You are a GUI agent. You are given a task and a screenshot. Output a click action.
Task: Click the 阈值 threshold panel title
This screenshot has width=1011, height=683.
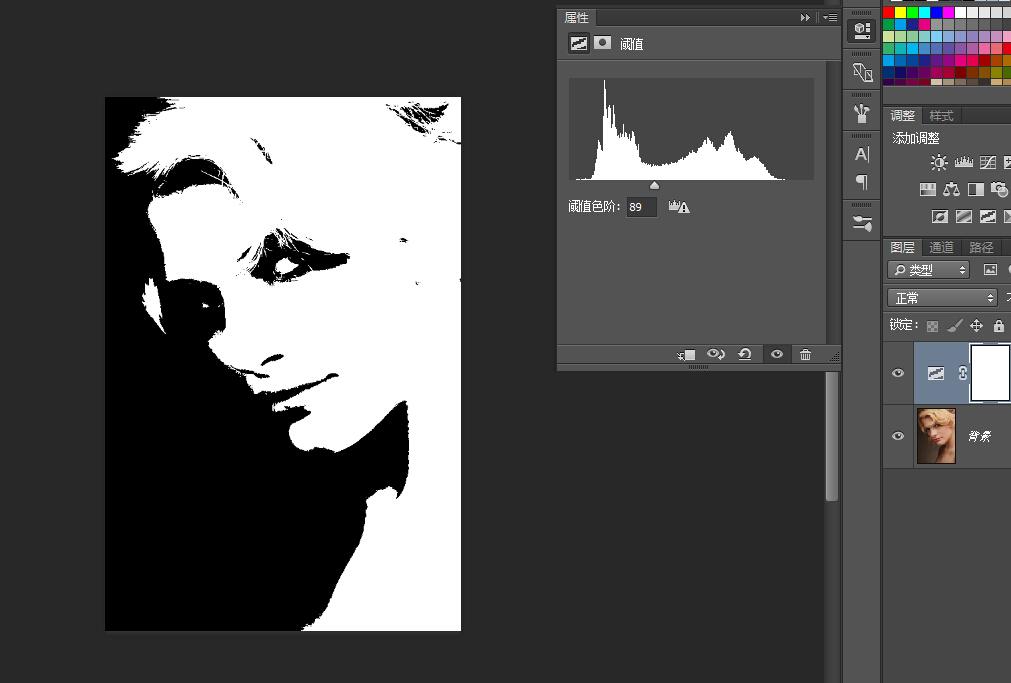[631, 44]
